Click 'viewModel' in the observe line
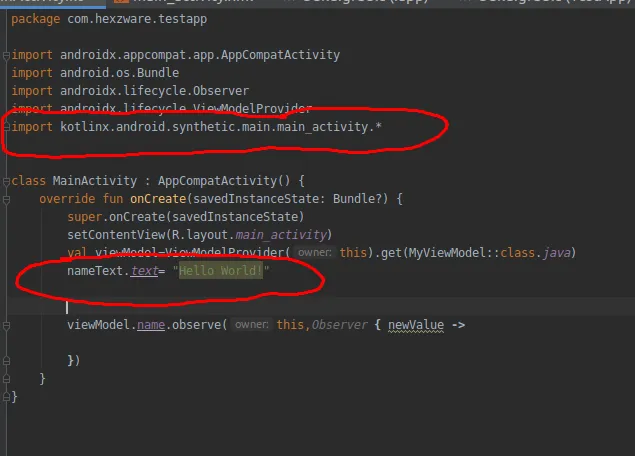Viewport: 635px width, 456px height. point(98,325)
